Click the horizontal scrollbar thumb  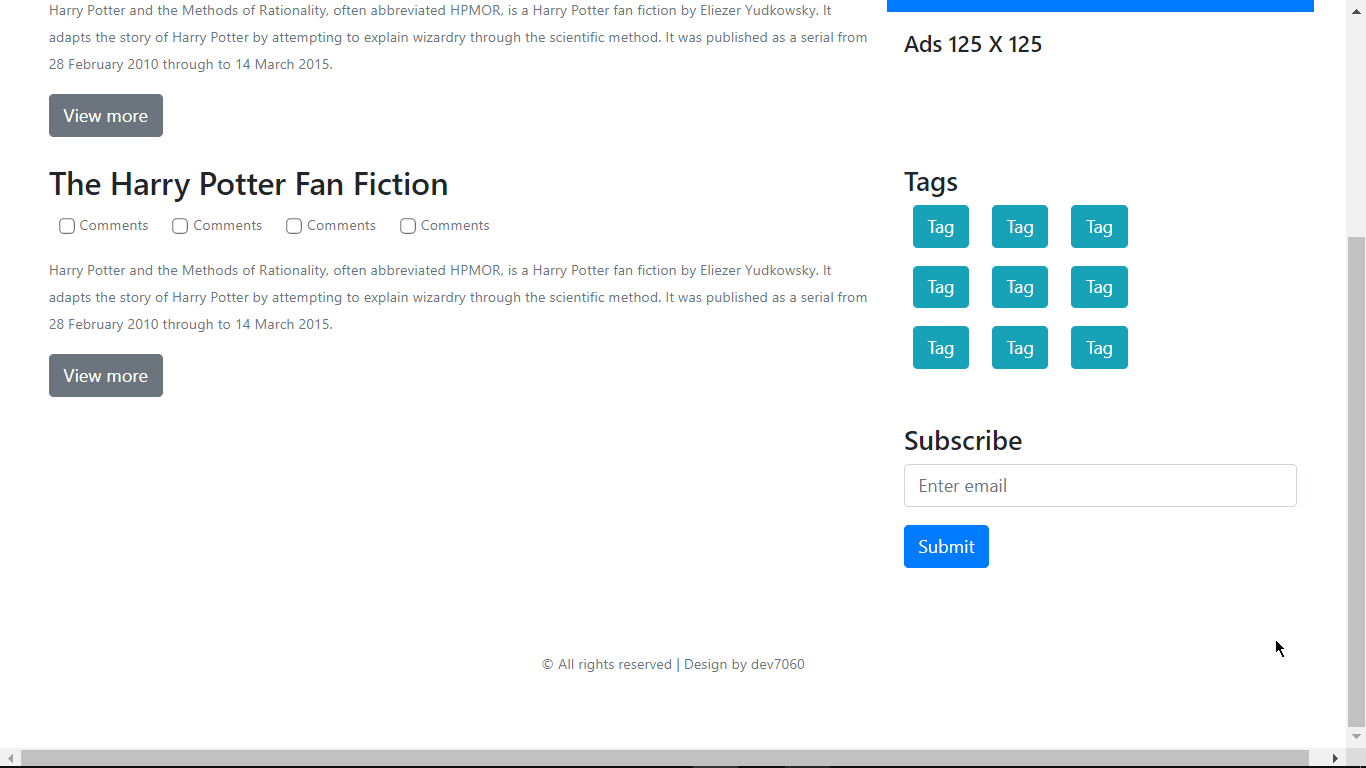click(x=665, y=758)
